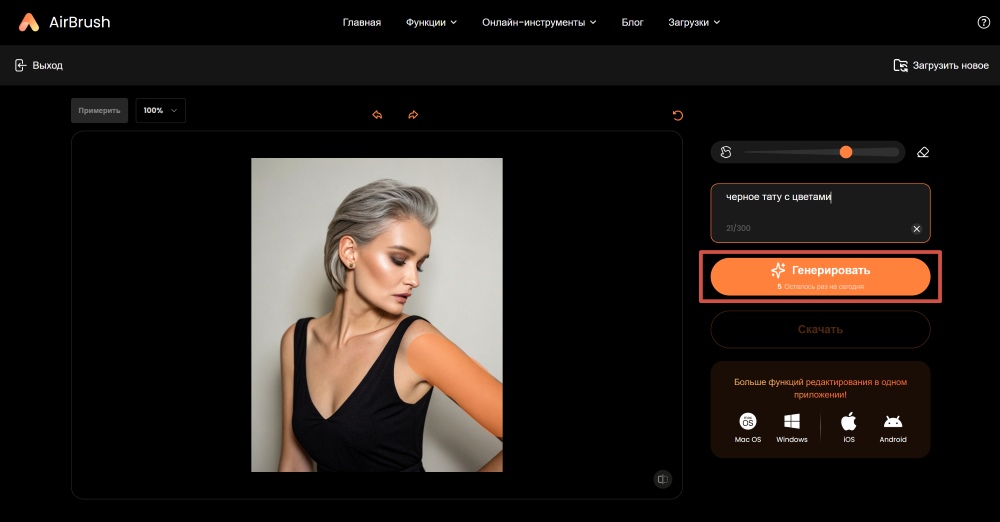
Task: Open the Загрузки dropdown menu
Action: (693, 22)
